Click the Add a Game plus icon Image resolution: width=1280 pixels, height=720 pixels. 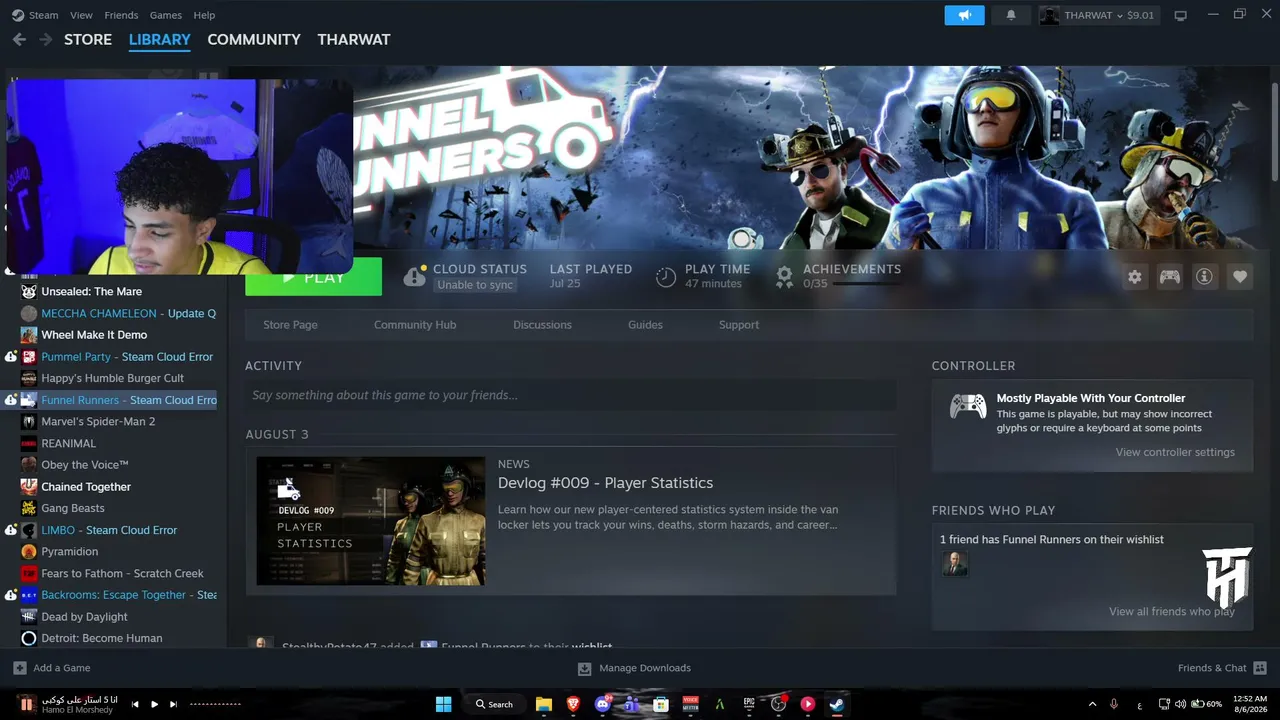20,668
